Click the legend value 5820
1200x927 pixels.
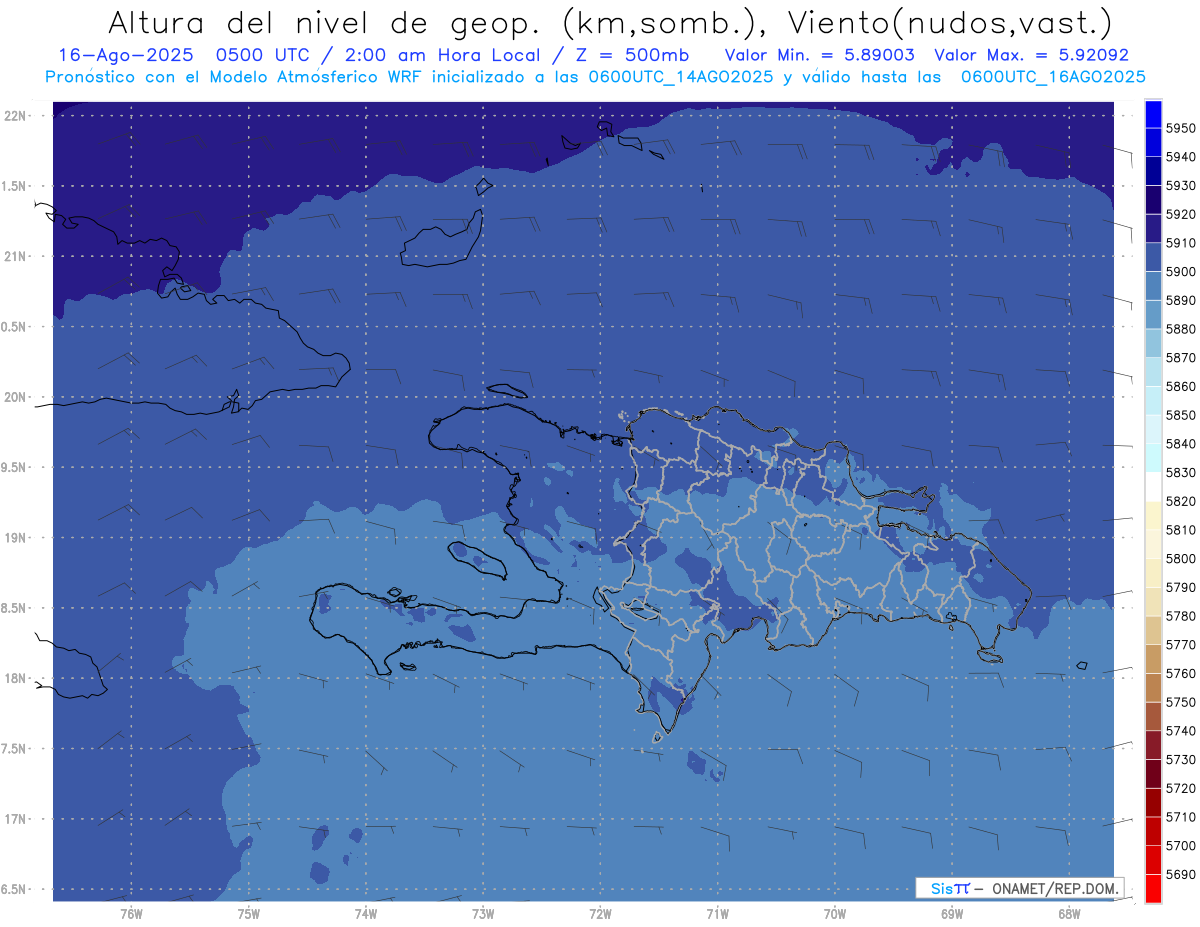click(x=1180, y=501)
